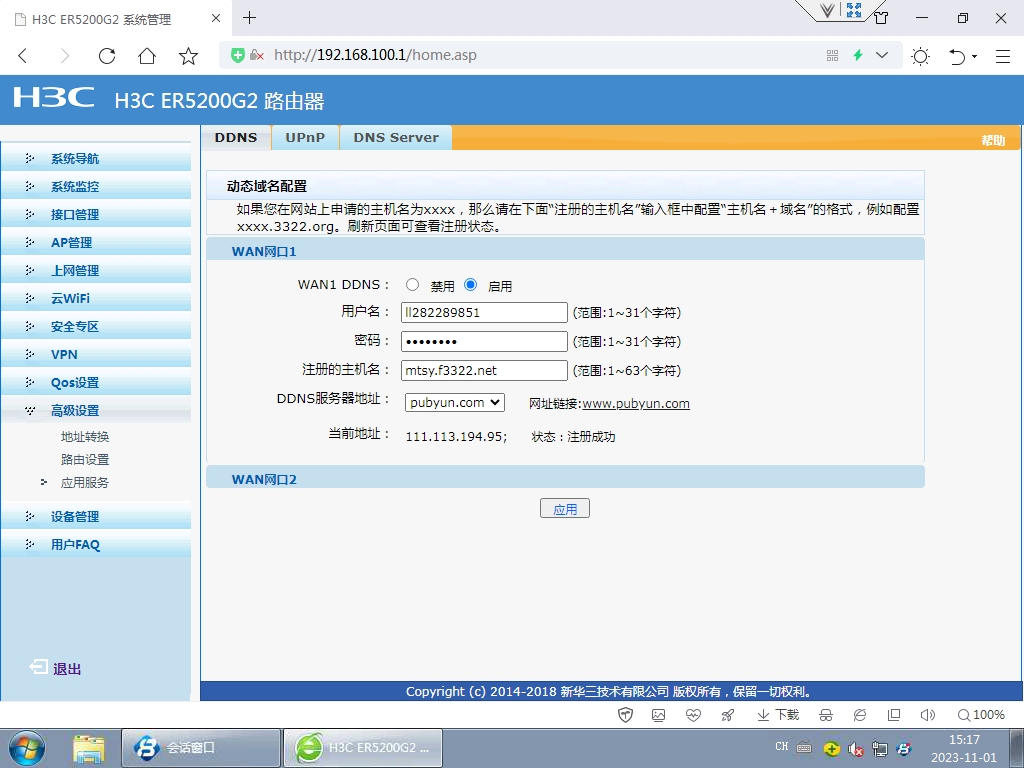Expand the WAN网口2 section header

(x=565, y=479)
